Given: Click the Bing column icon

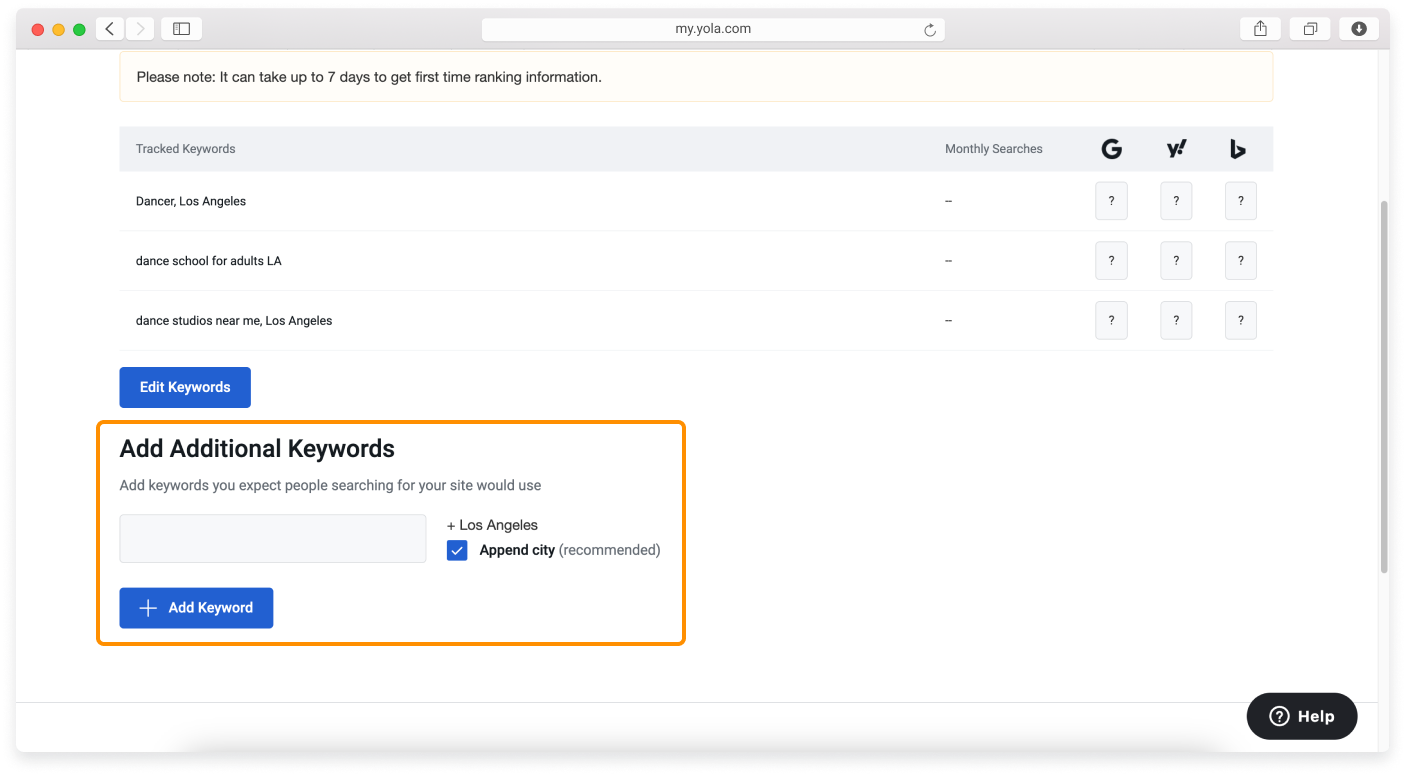Looking at the screenshot, I should coord(1238,149).
